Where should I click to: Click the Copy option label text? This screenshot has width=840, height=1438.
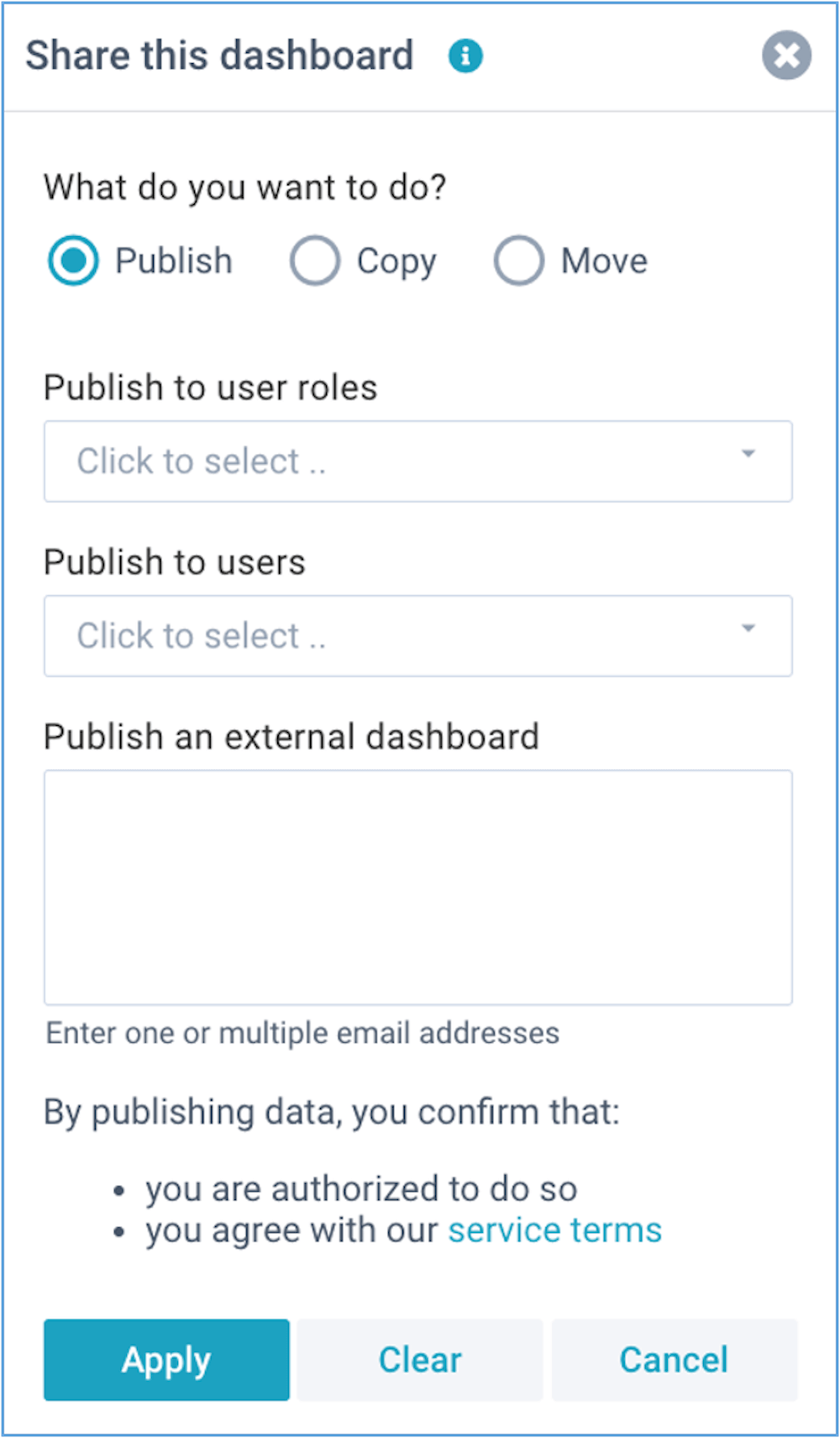[396, 261]
